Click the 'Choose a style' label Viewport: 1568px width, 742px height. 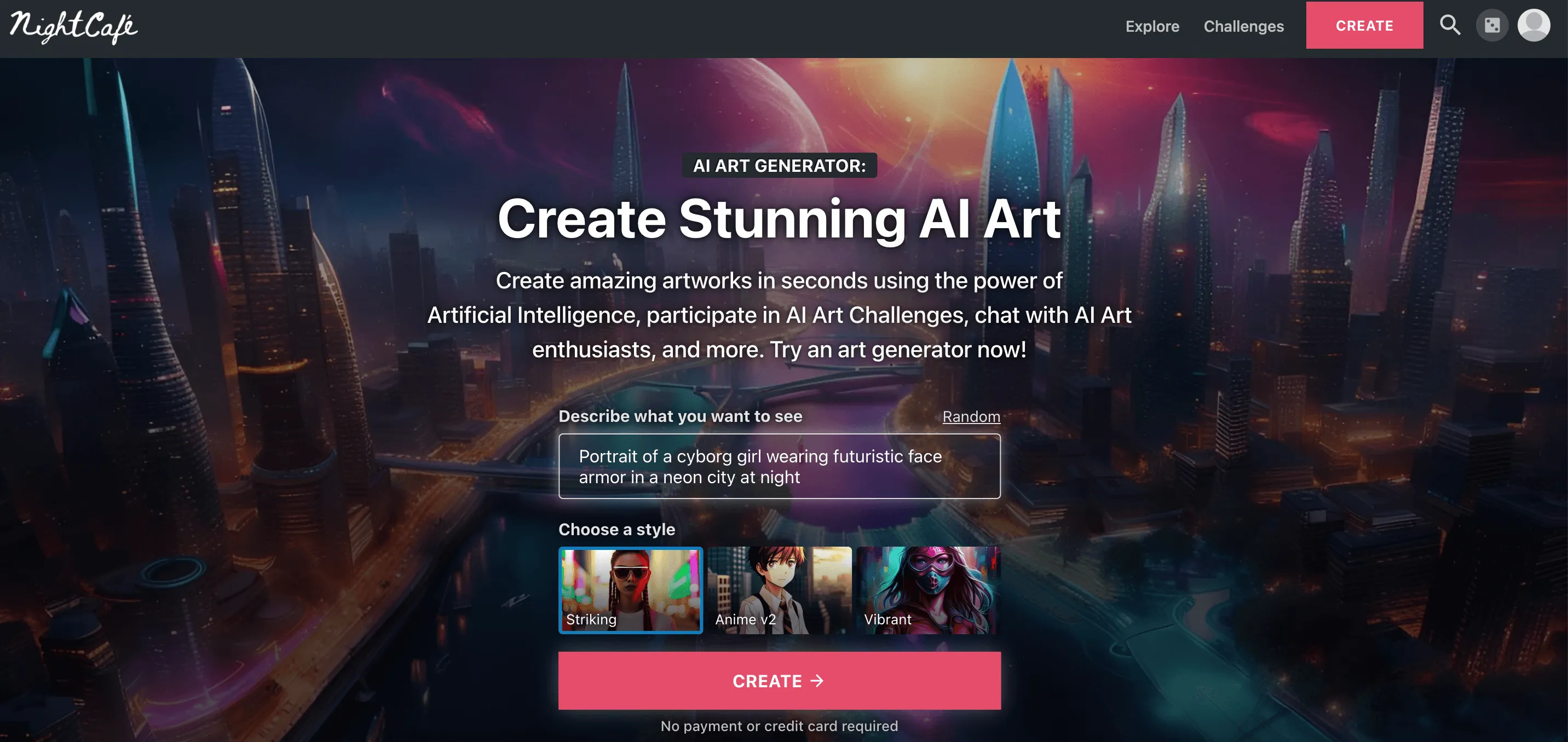pyautogui.click(x=616, y=529)
